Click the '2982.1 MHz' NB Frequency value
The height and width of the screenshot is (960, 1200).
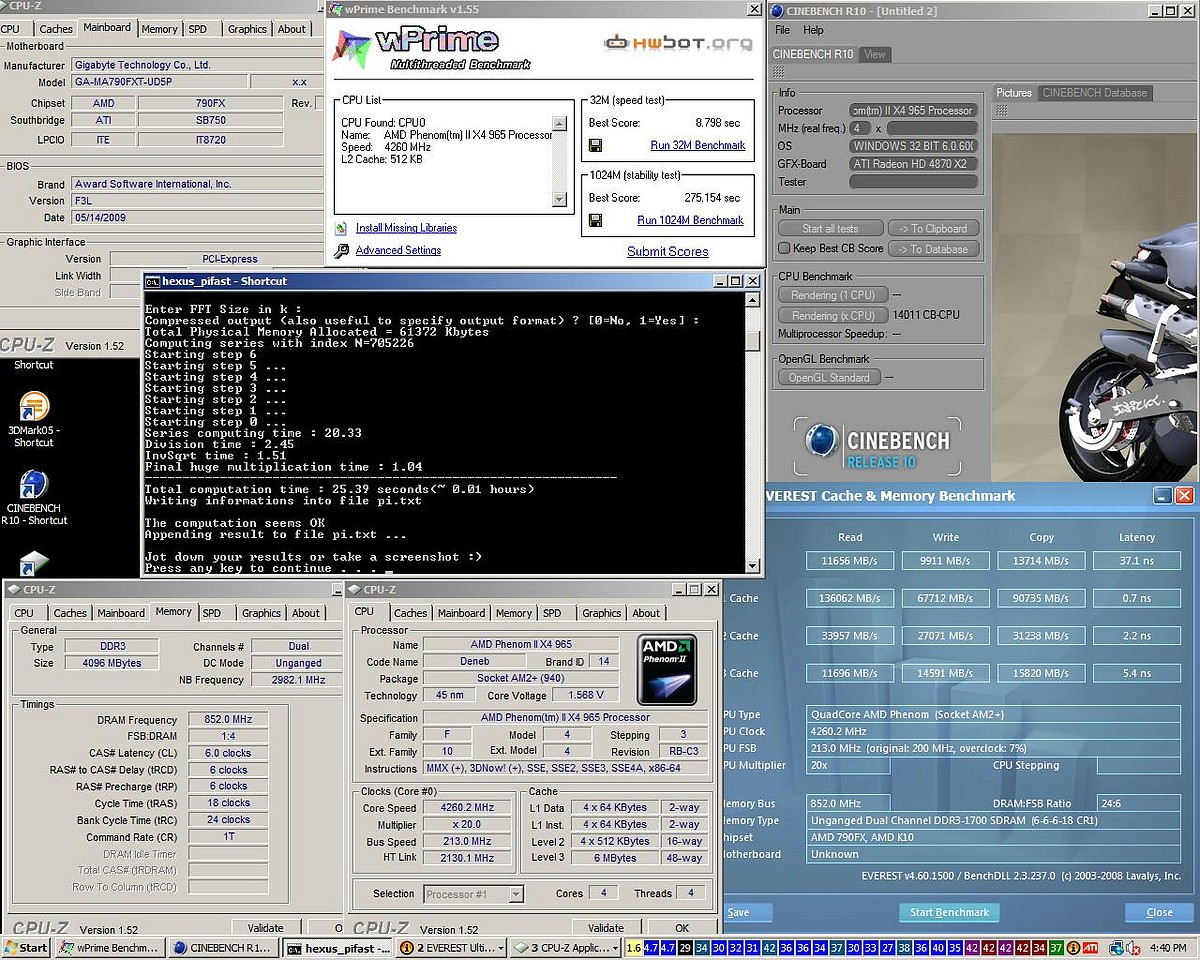pos(299,680)
